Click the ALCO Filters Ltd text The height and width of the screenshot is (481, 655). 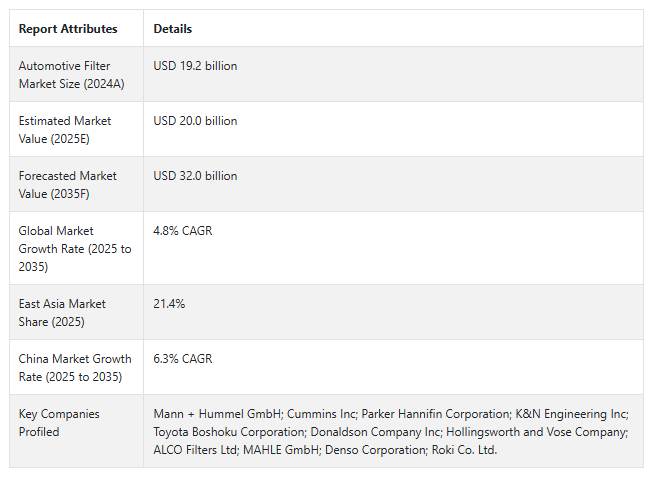pos(194,450)
